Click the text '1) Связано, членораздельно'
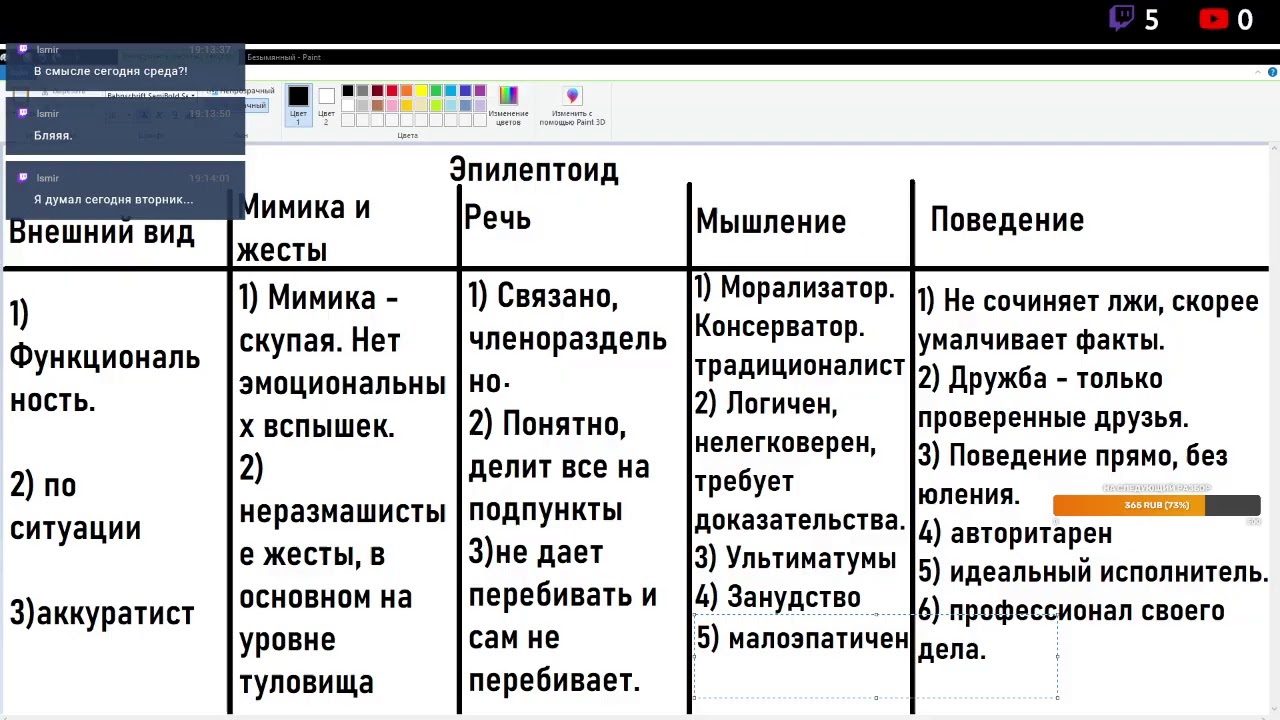This screenshot has height=720, width=1280. [567, 338]
